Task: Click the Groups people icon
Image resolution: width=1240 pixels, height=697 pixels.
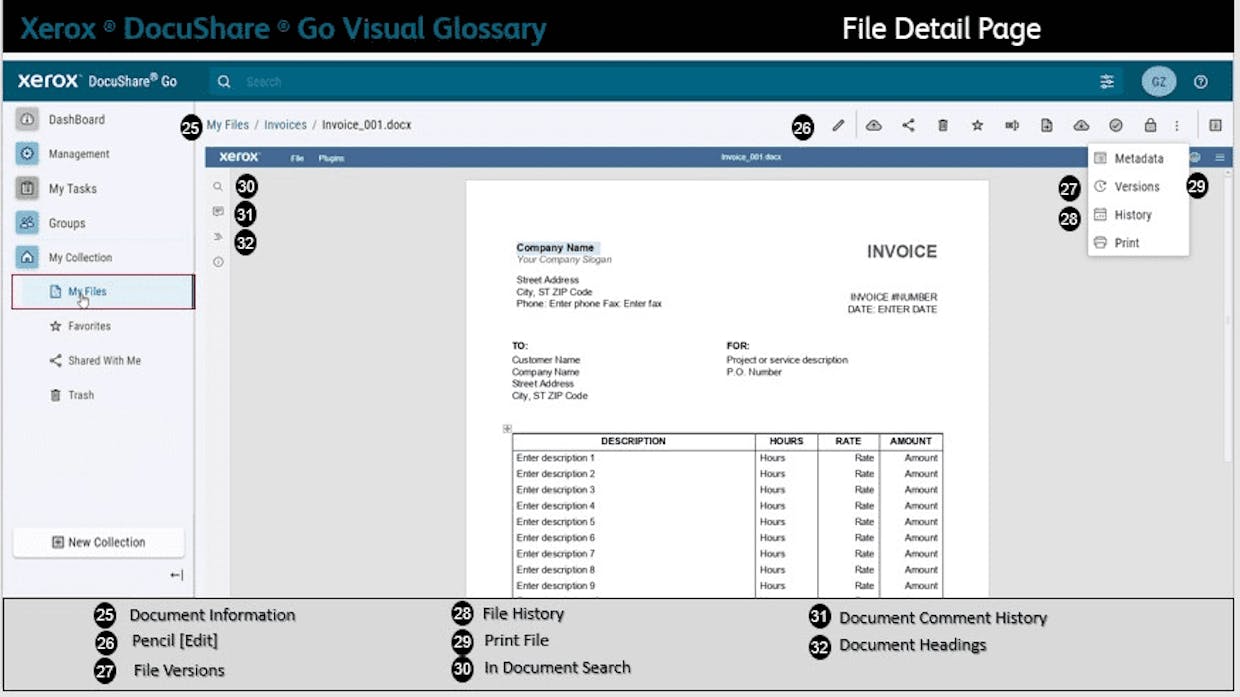Action: (28, 223)
